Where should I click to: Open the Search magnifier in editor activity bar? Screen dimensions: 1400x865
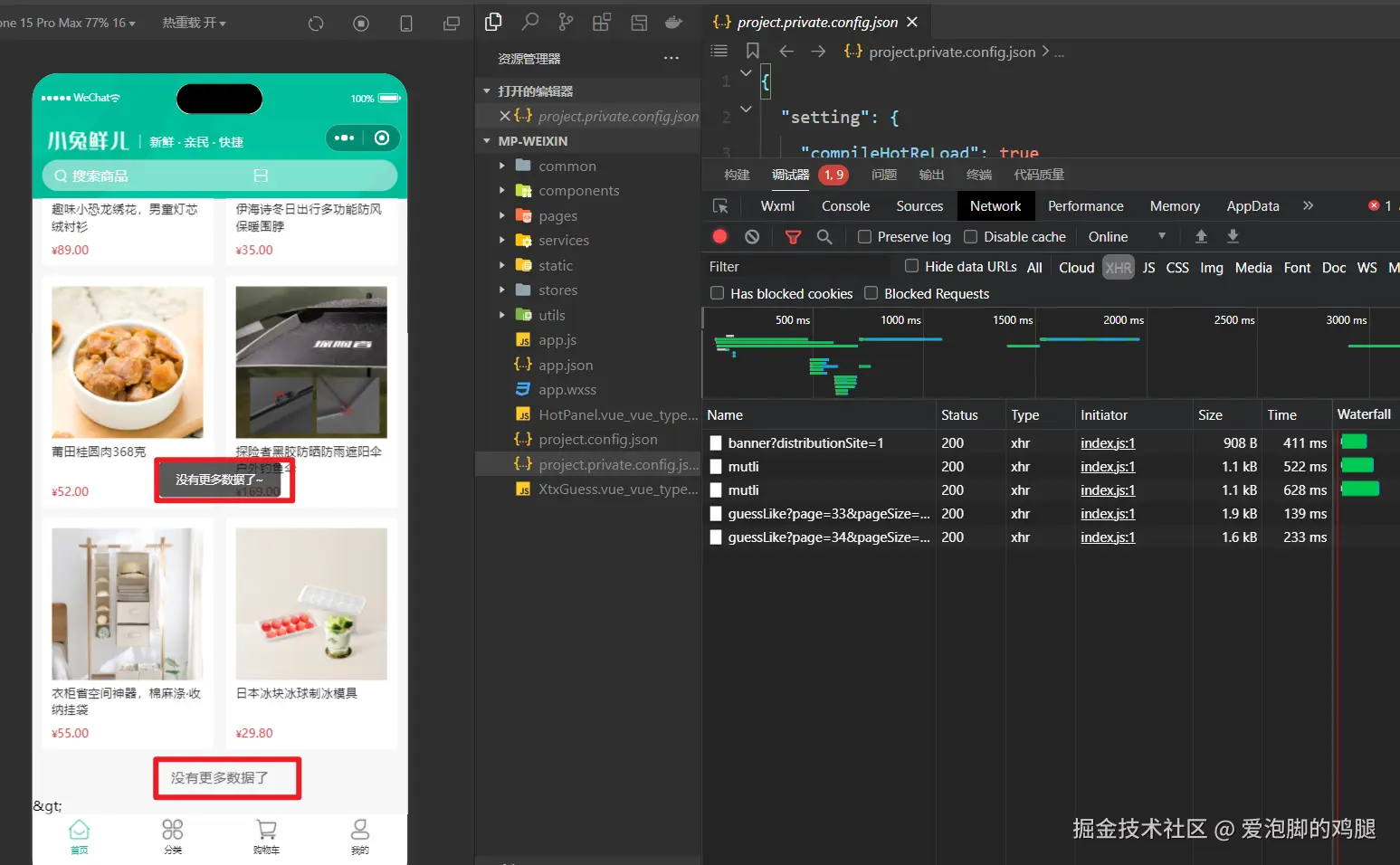coord(530,23)
